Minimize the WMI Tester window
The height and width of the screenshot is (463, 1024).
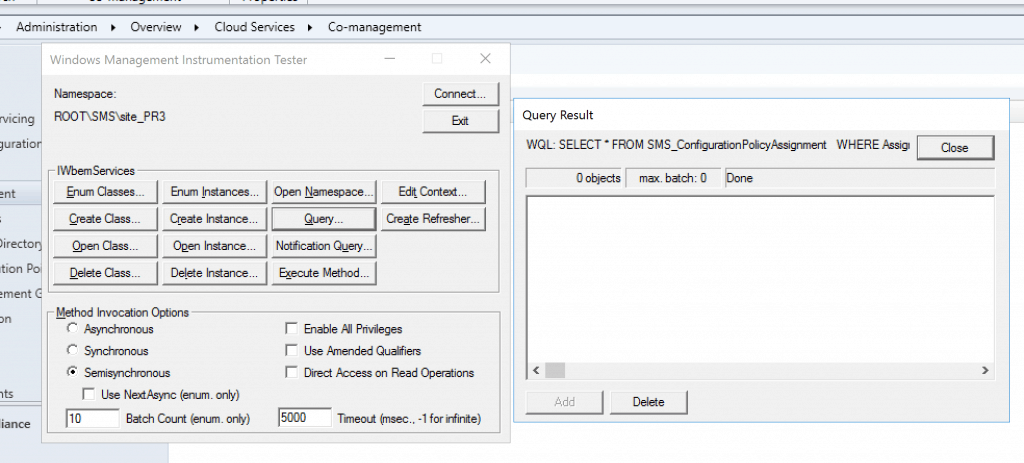click(390, 59)
